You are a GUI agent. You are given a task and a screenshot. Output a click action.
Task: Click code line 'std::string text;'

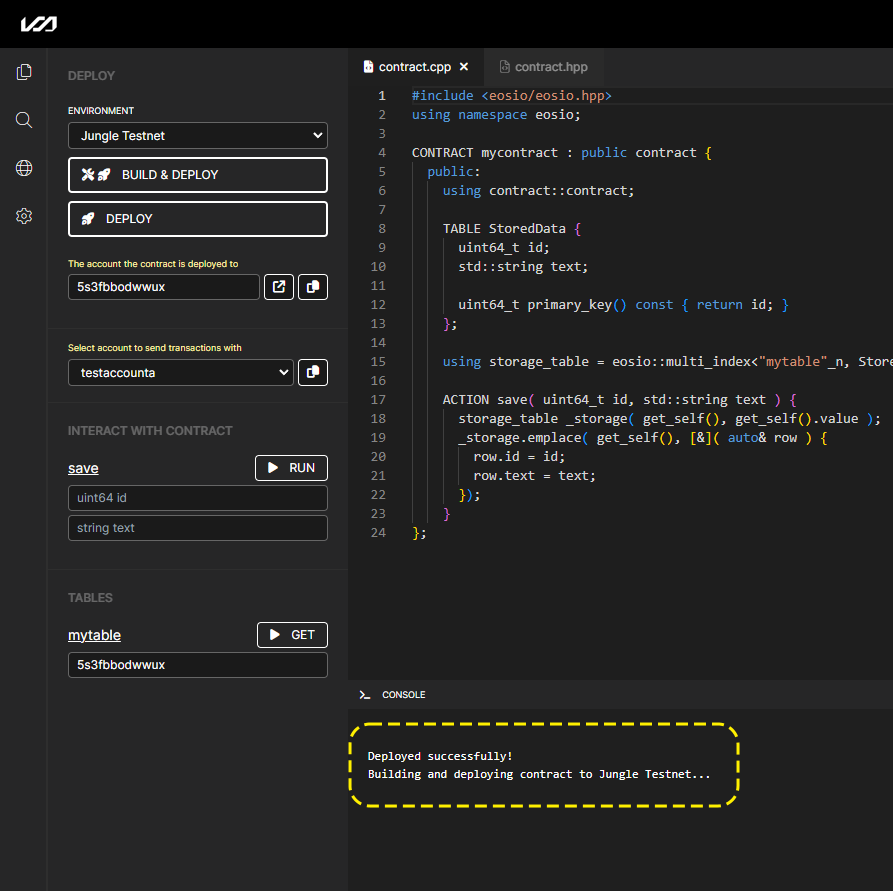[x=523, y=267]
